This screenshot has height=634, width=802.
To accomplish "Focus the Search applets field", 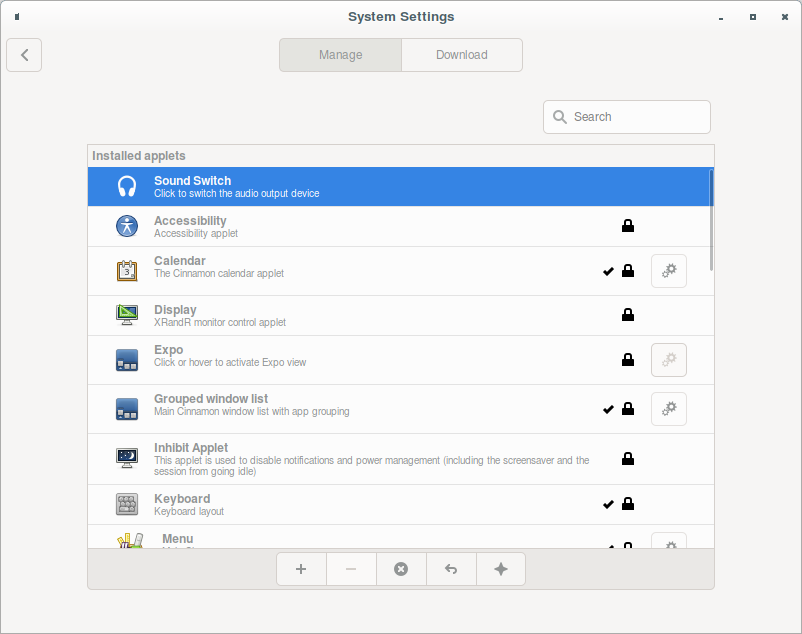I will click(x=627, y=117).
